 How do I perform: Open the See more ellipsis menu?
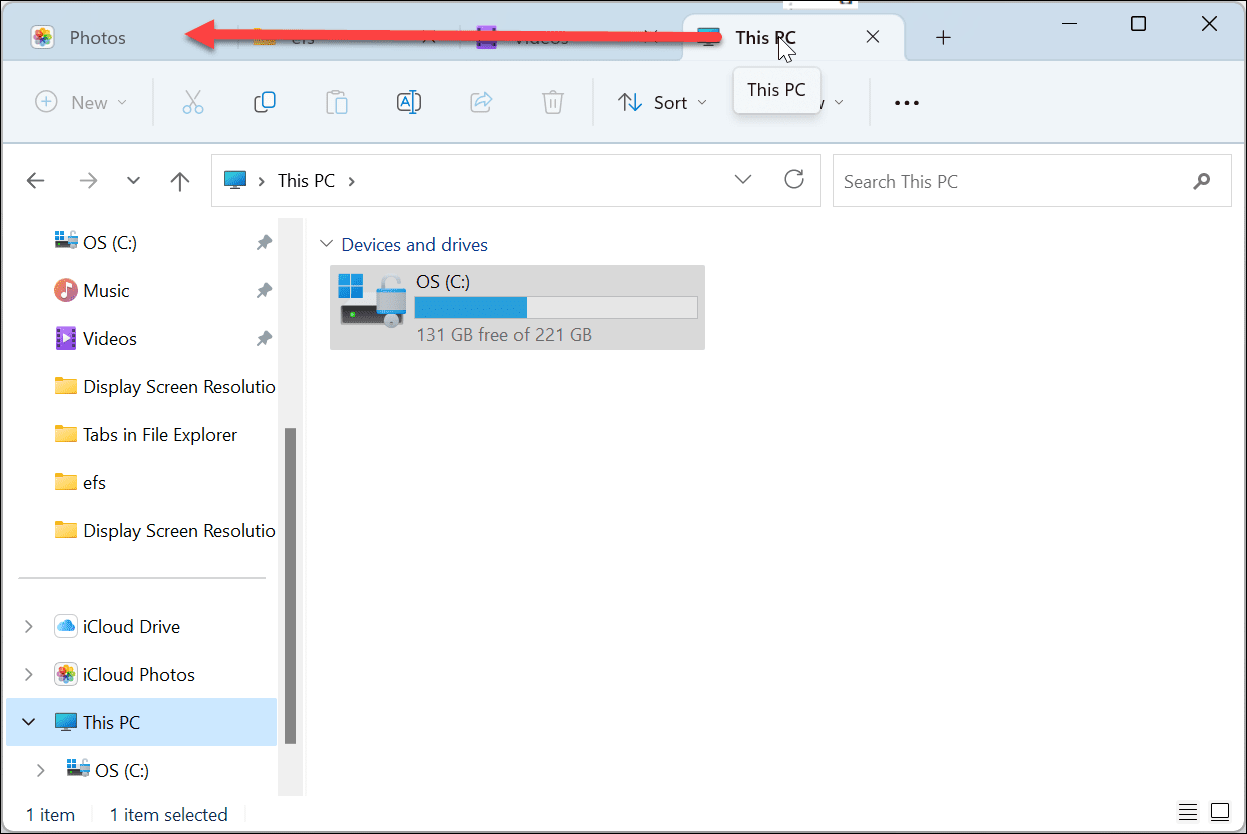point(907,102)
